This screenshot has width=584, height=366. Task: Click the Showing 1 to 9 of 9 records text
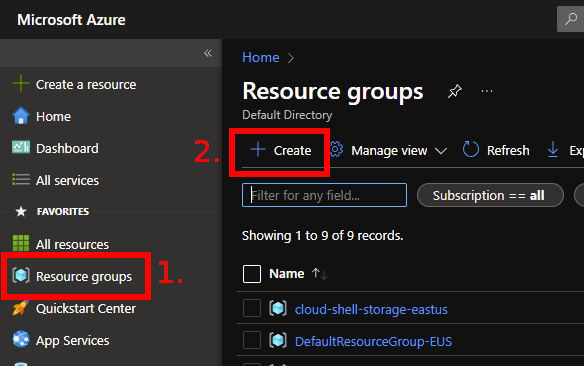(323, 236)
